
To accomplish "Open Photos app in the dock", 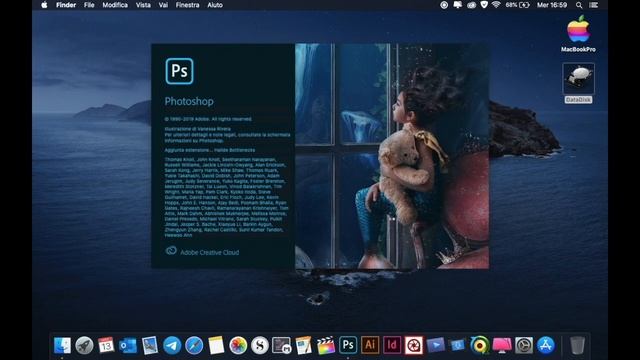I will tap(238, 346).
